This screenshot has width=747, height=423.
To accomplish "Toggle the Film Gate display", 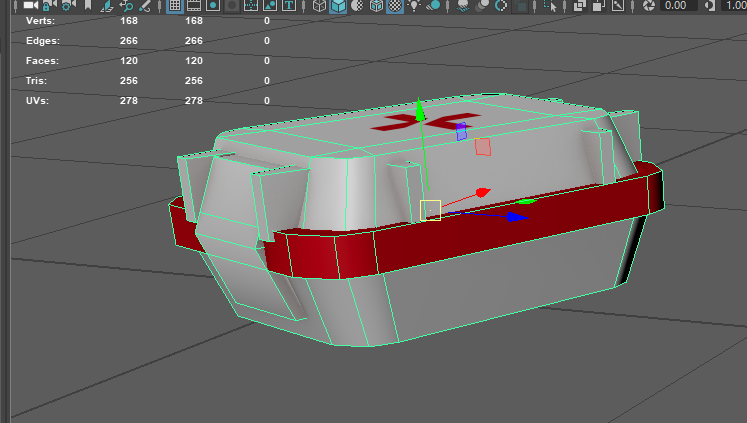I will pyautogui.click(x=194, y=5).
